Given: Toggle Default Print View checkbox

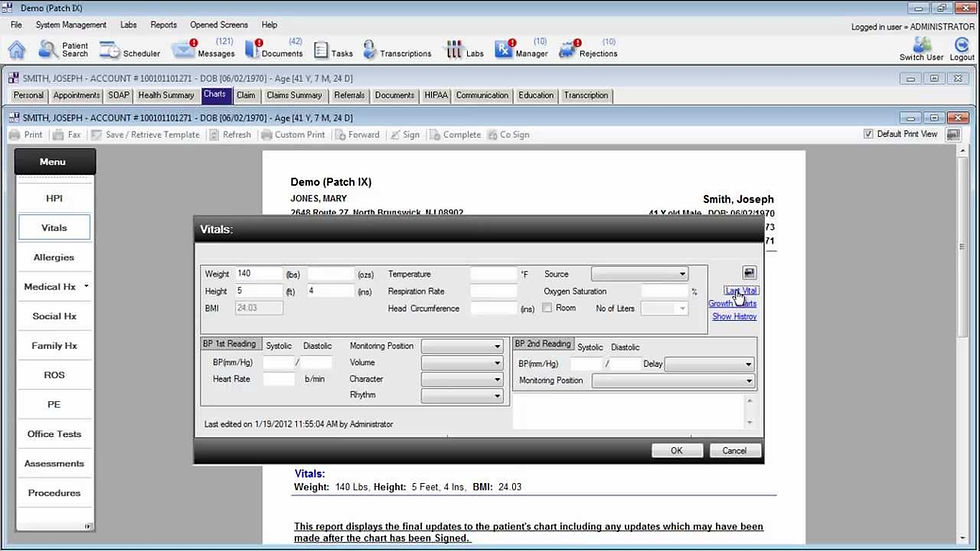Looking at the screenshot, I should [868, 134].
